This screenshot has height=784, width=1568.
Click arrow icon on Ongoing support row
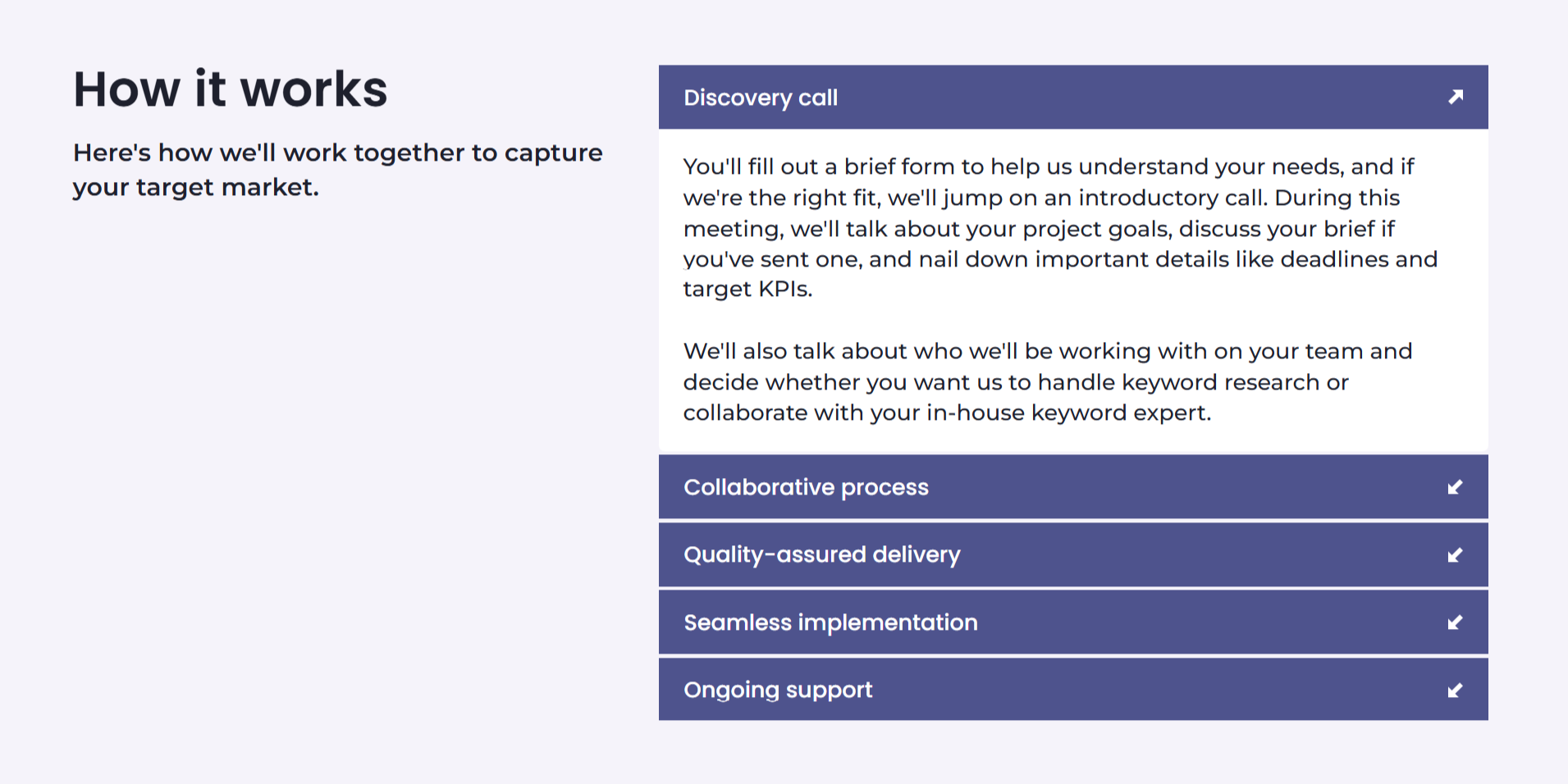[x=1455, y=691]
